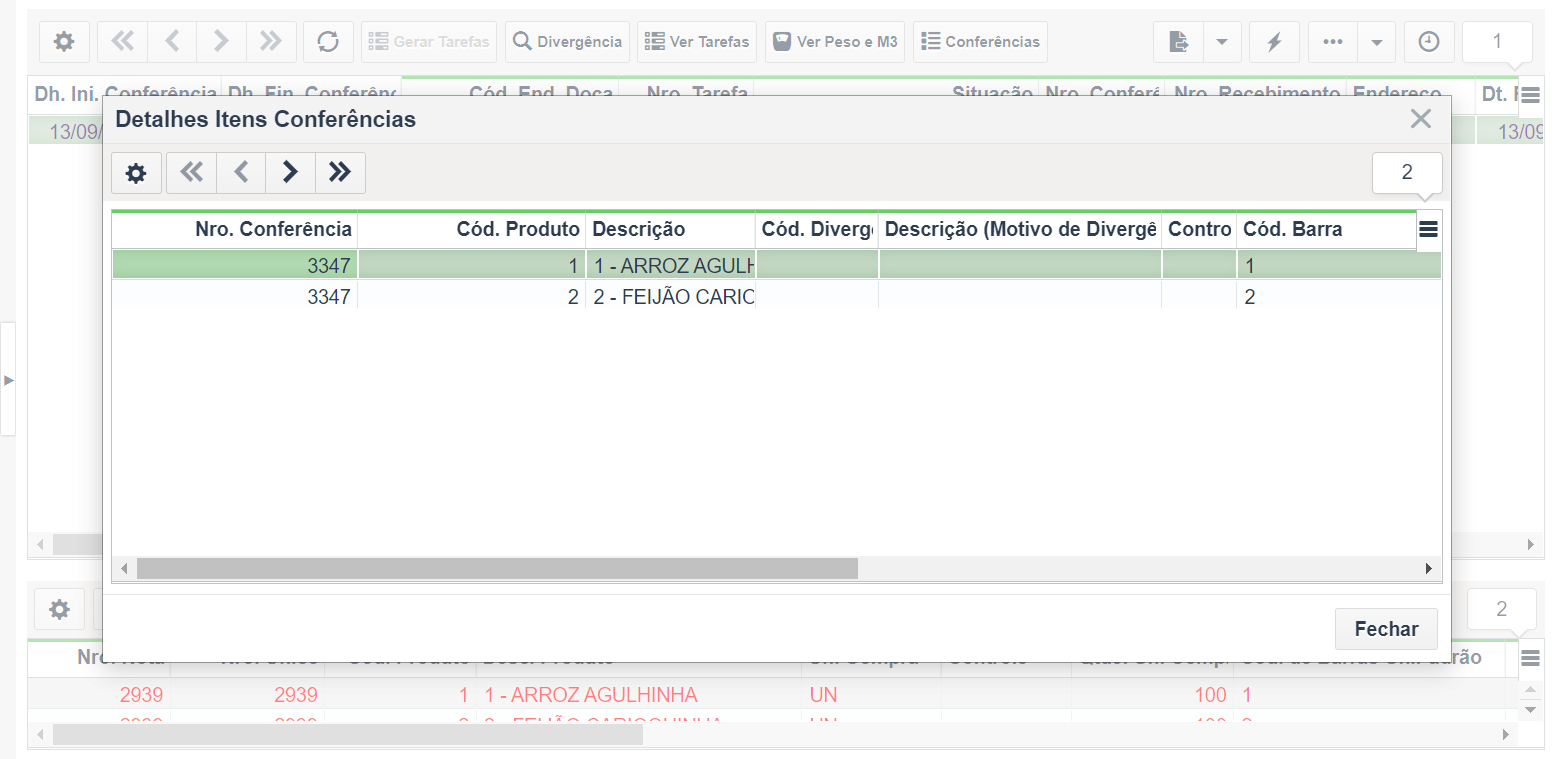1554x759 pixels.
Task: Go to last record in top toolbar
Action: pyautogui.click(x=271, y=42)
